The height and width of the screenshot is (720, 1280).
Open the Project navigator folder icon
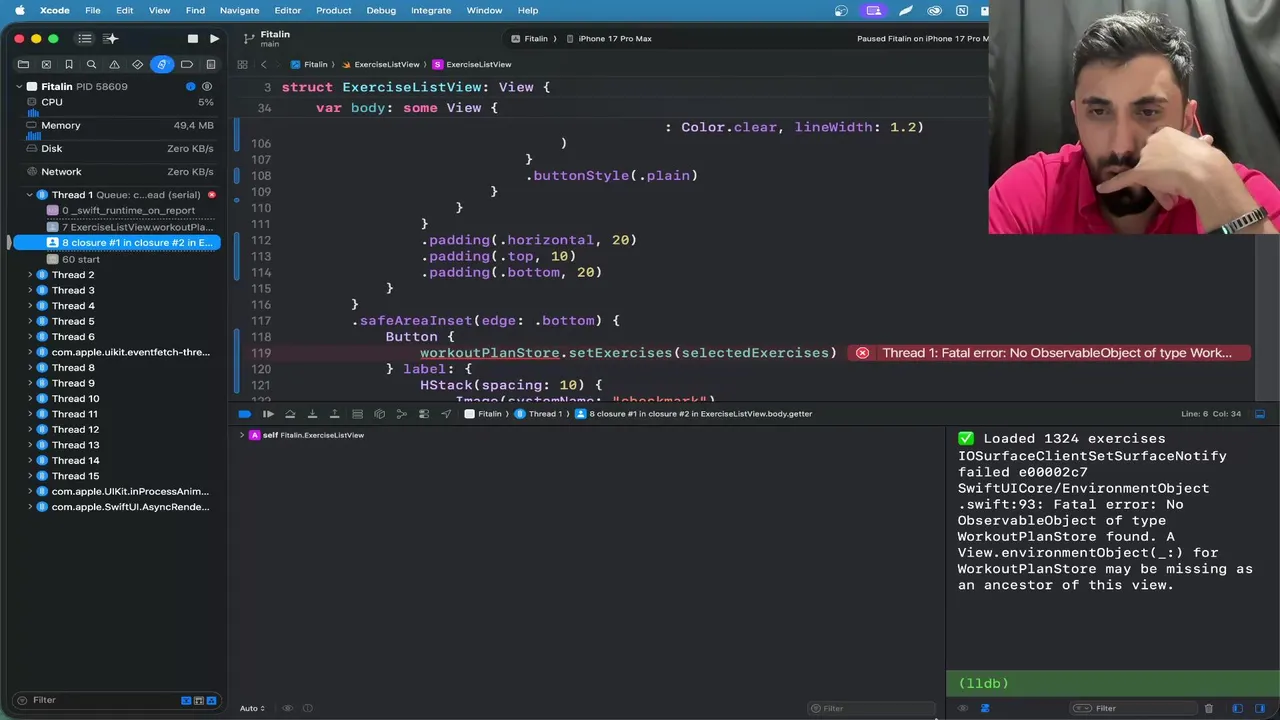click(x=23, y=64)
